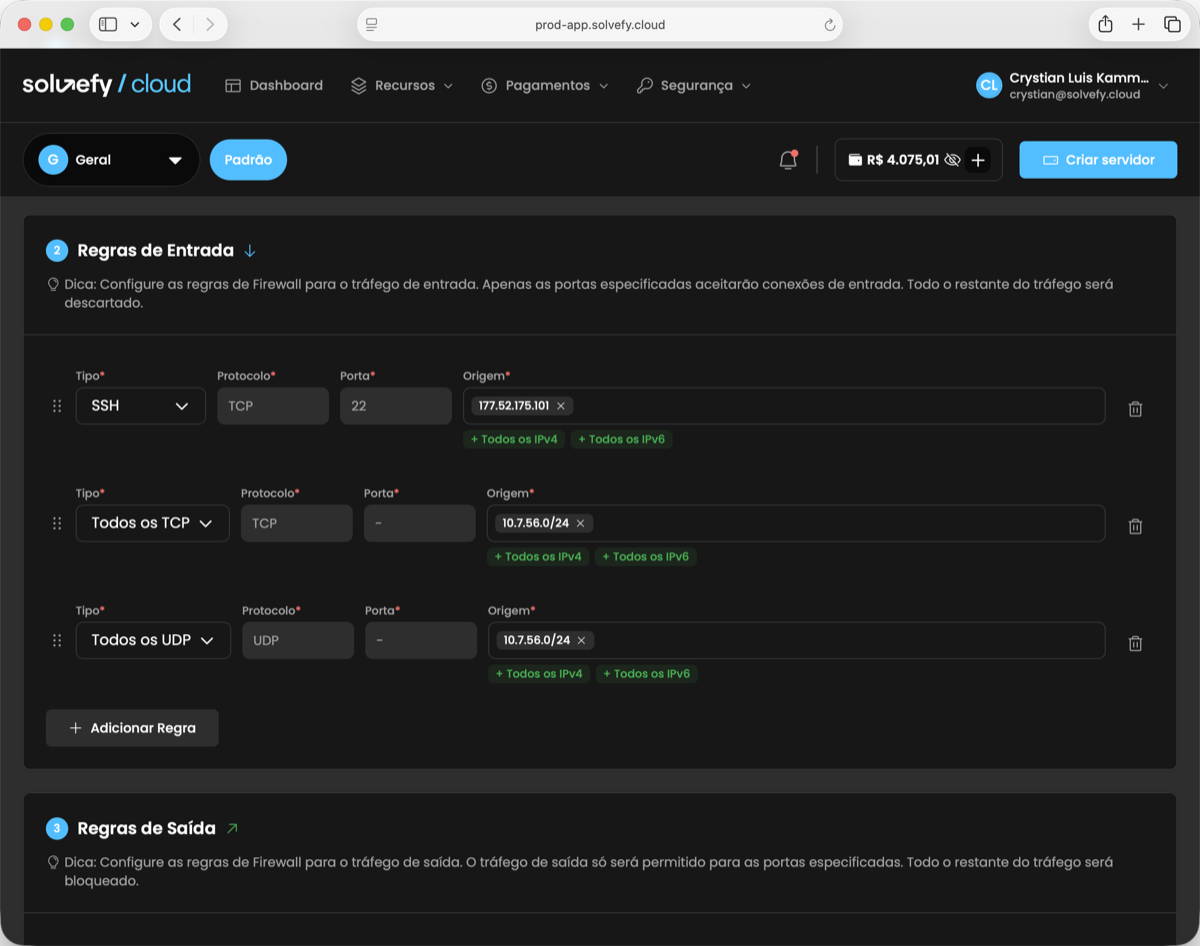Image resolution: width=1200 pixels, height=946 pixels.
Task: Click the SSH rule Origem input field
Action: 784,406
